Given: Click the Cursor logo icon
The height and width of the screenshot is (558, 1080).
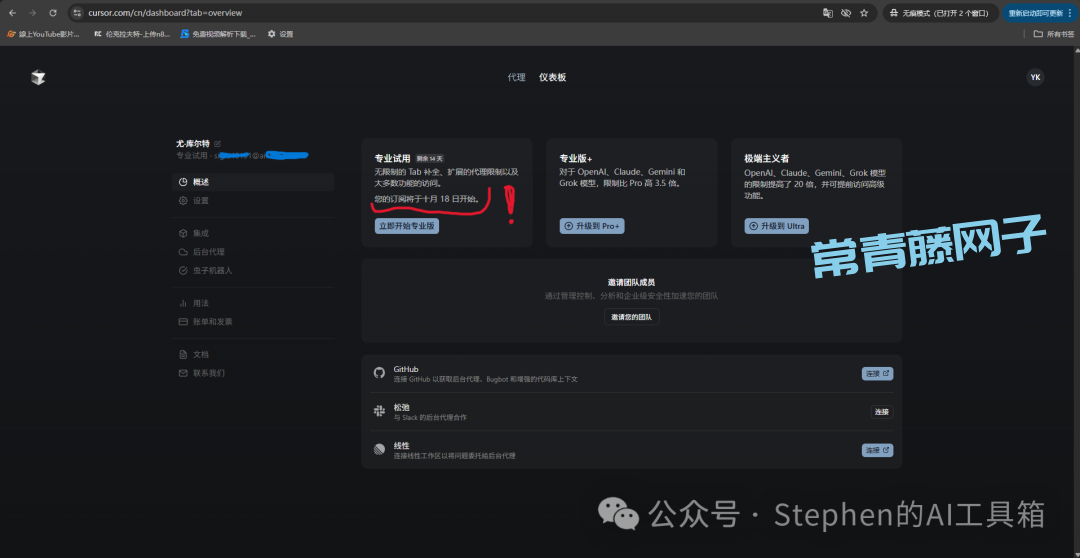Looking at the screenshot, I should coord(38,78).
